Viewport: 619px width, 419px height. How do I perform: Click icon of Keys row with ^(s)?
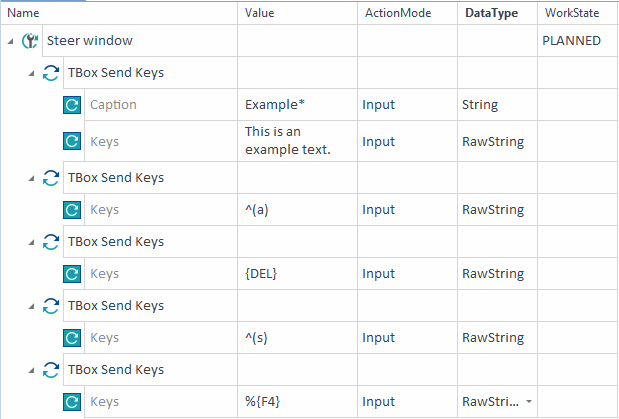72,338
